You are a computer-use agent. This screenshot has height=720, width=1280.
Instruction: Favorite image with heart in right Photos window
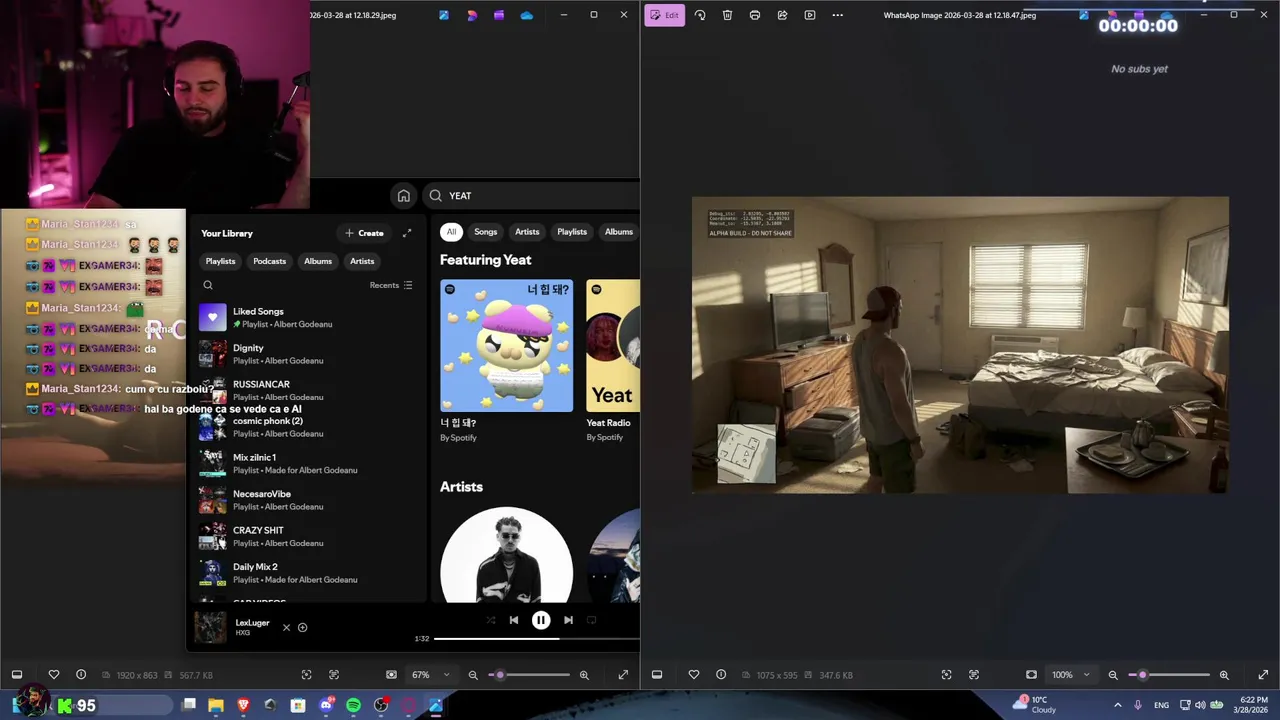[x=694, y=675]
